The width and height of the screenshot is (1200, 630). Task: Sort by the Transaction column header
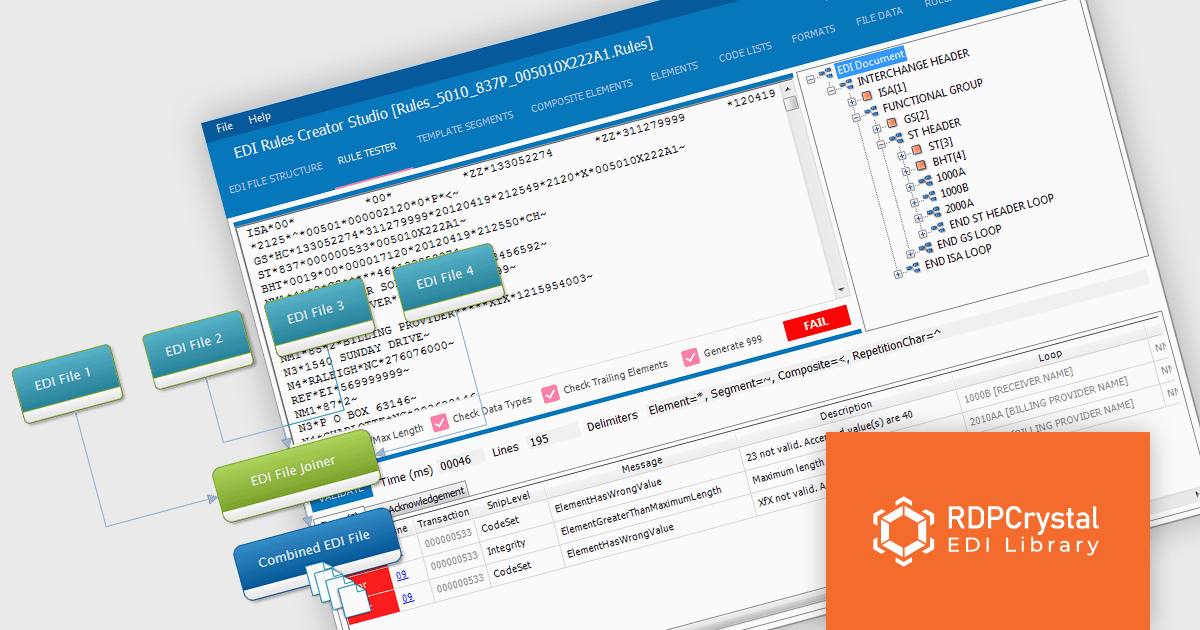[443, 520]
